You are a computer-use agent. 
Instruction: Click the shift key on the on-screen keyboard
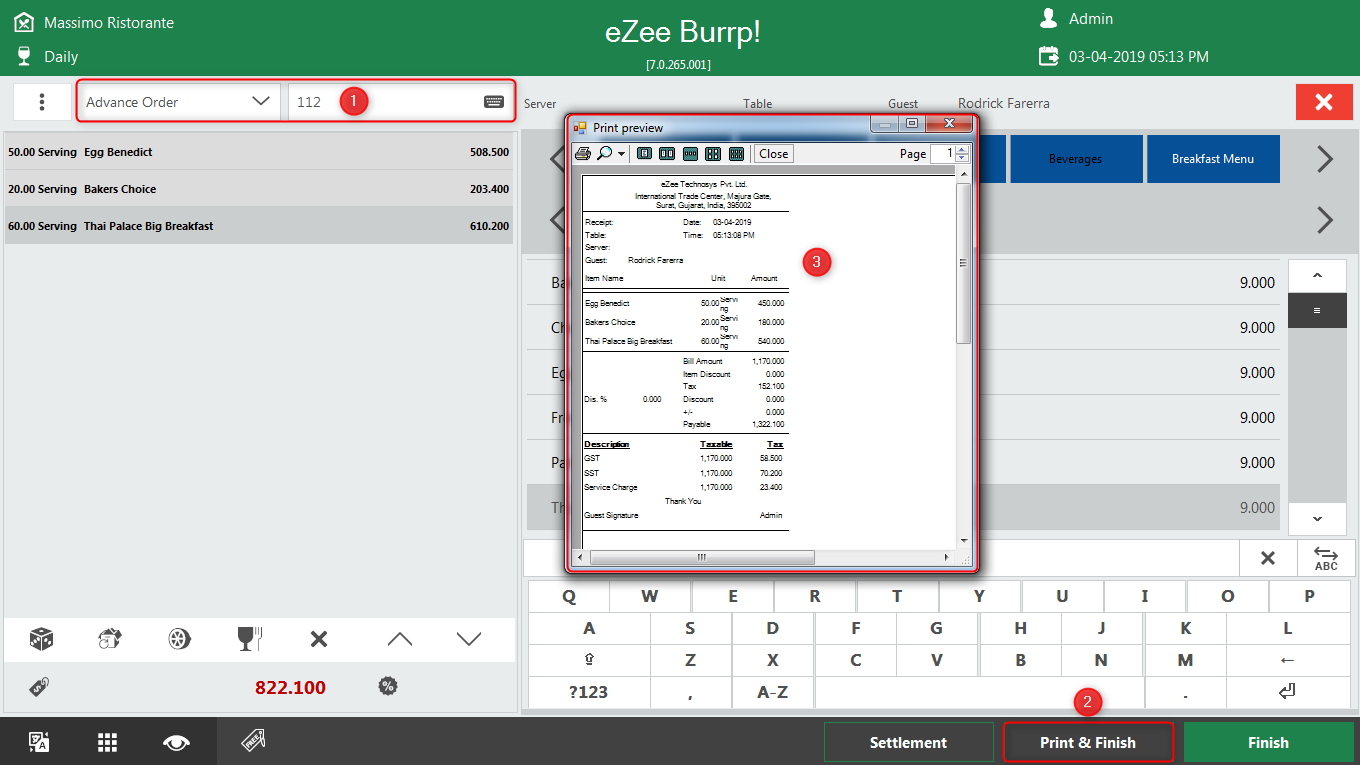[589, 660]
